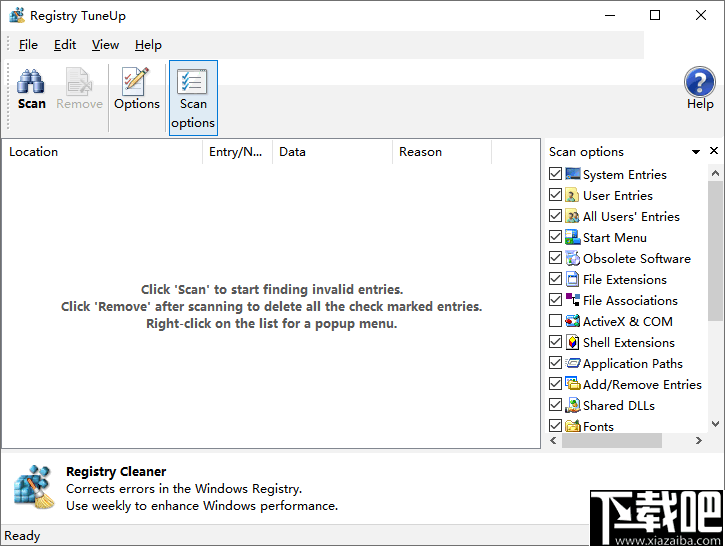Click the System Entries monitor icon
Viewport: 725px width, 546px height.
click(572, 174)
